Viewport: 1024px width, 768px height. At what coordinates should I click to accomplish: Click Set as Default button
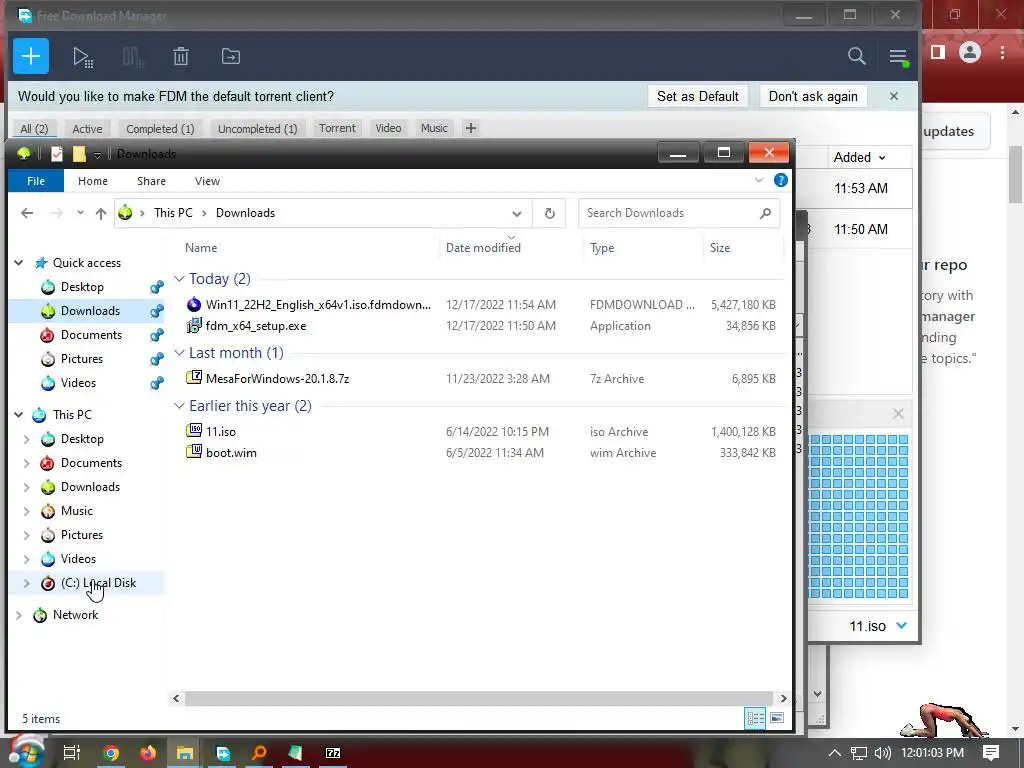point(697,96)
